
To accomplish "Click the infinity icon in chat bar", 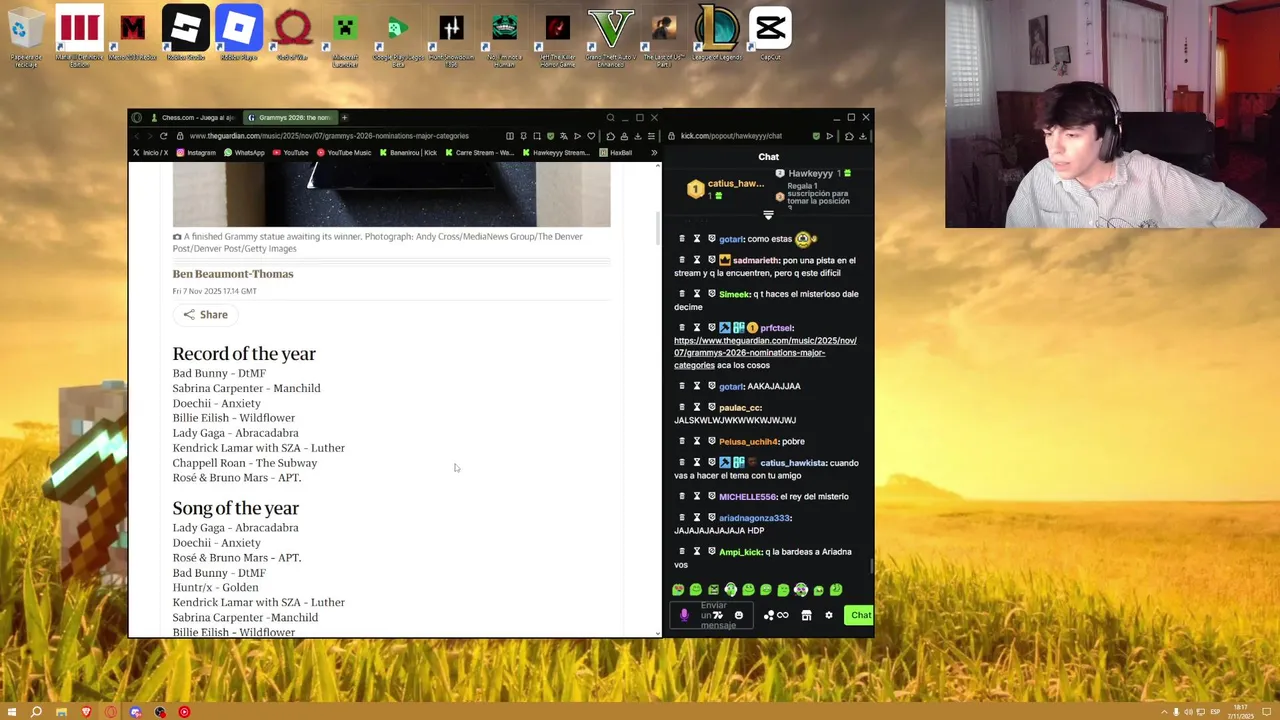I will pyautogui.click(x=783, y=615).
